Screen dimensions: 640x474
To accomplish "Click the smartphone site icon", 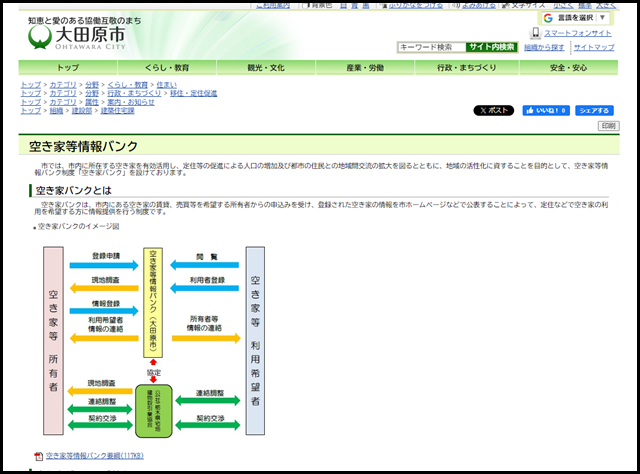I will click(x=535, y=33).
